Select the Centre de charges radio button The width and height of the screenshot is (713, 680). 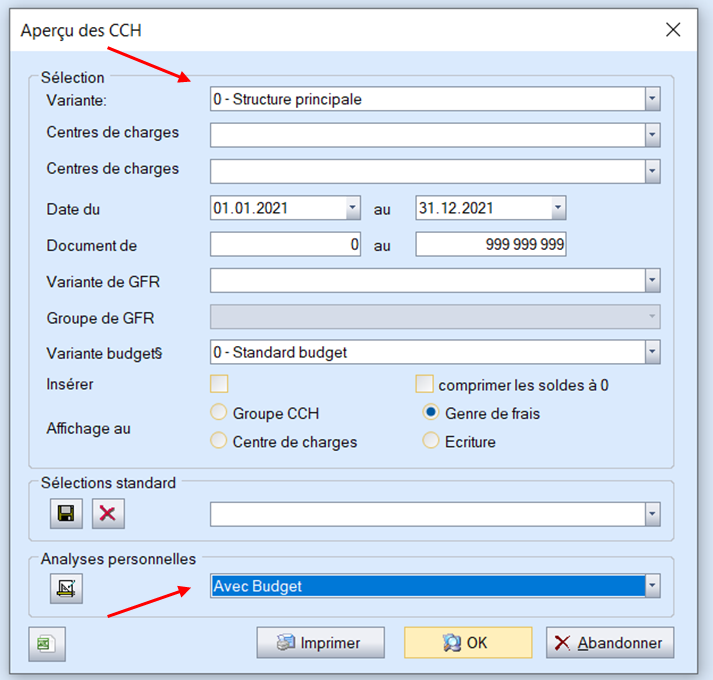click(219, 441)
